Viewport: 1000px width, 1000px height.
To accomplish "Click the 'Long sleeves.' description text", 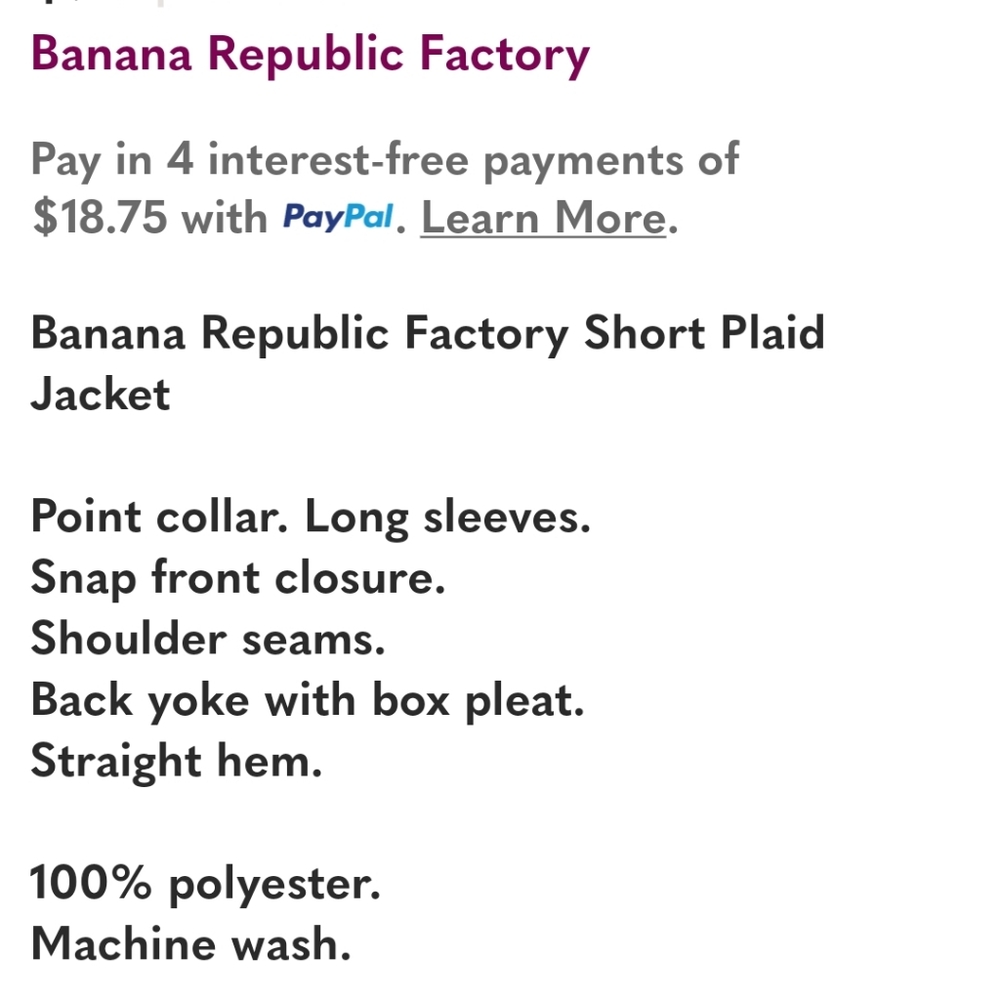I will tap(448, 518).
